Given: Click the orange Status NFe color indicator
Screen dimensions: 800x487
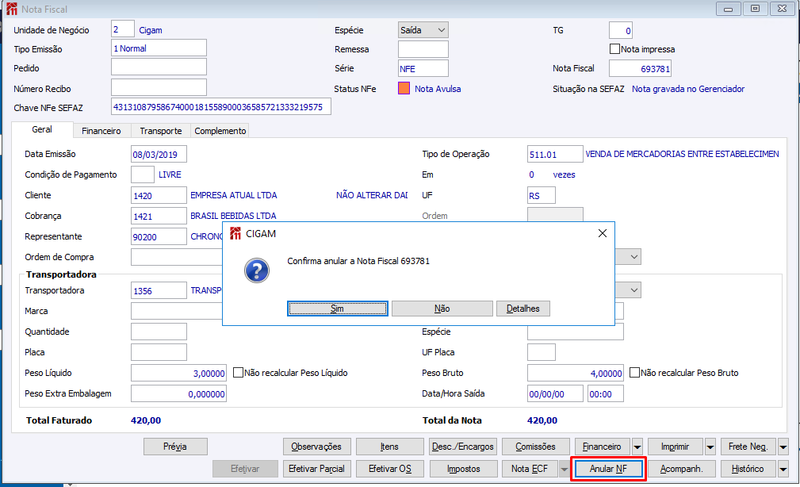Looking at the screenshot, I should 404,89.
